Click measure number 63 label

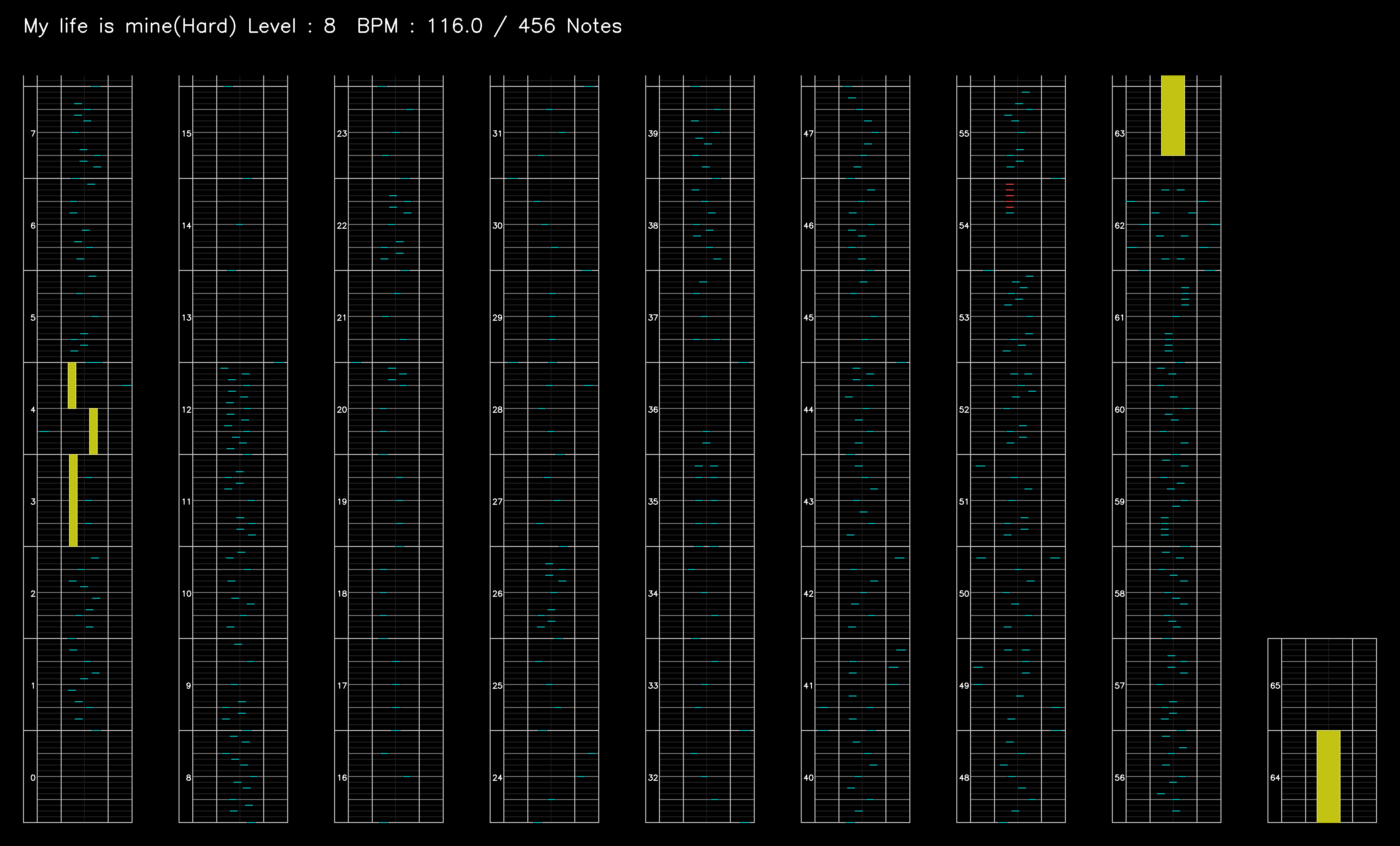pos(1120,134)
